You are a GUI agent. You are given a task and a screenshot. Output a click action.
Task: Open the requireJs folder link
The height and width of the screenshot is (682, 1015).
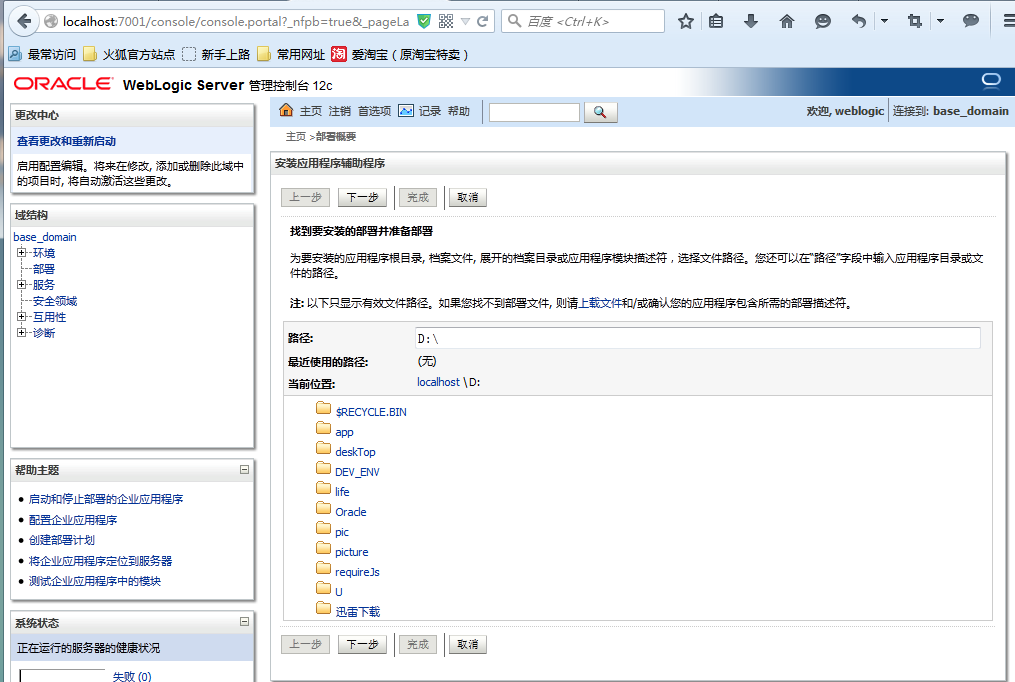coord(357,572)
